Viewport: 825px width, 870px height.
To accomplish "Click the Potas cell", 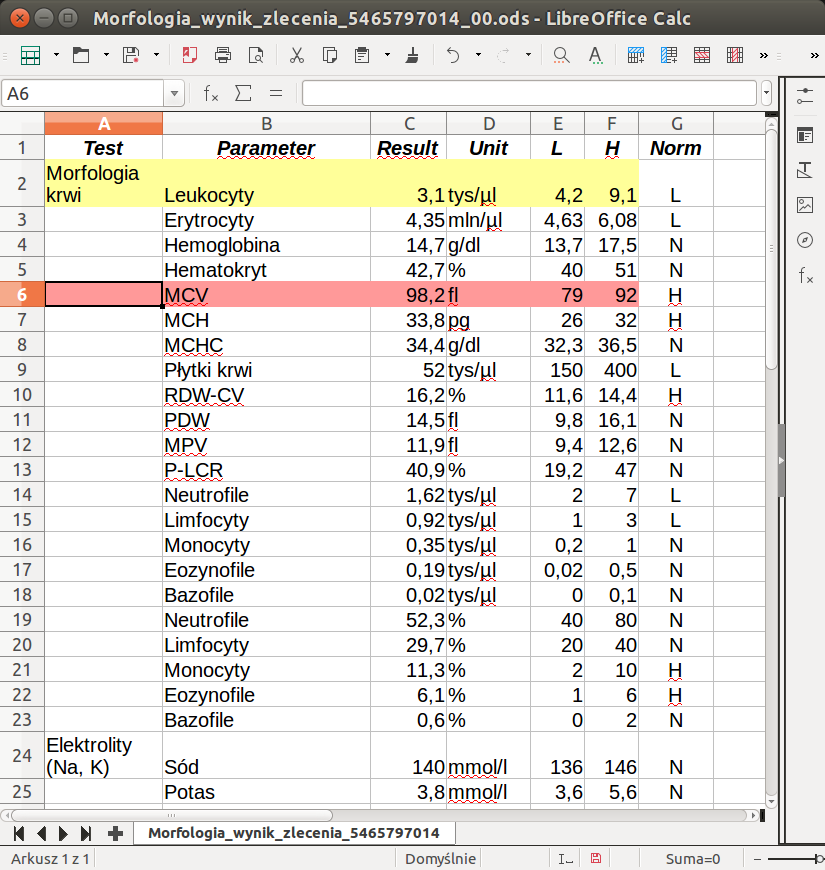I will [266, 791].
